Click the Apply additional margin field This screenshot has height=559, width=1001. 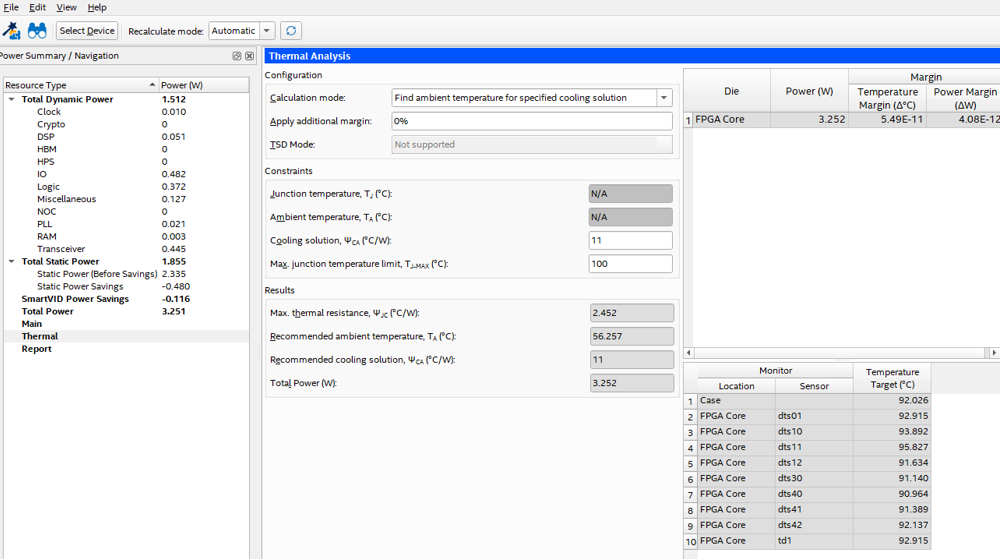[x=532, y=121]
